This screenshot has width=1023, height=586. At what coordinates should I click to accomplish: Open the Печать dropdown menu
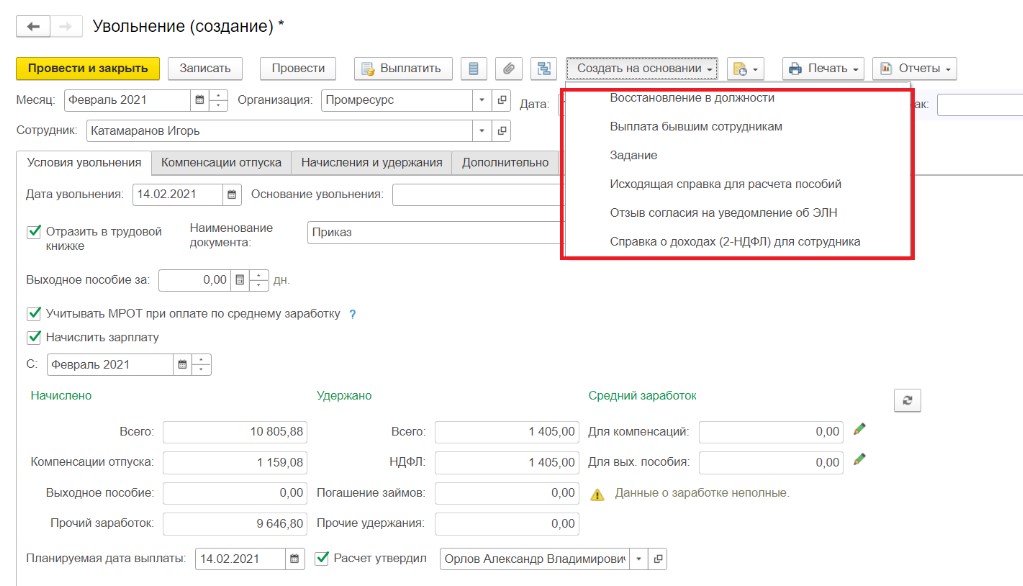(x=824, y=68)
